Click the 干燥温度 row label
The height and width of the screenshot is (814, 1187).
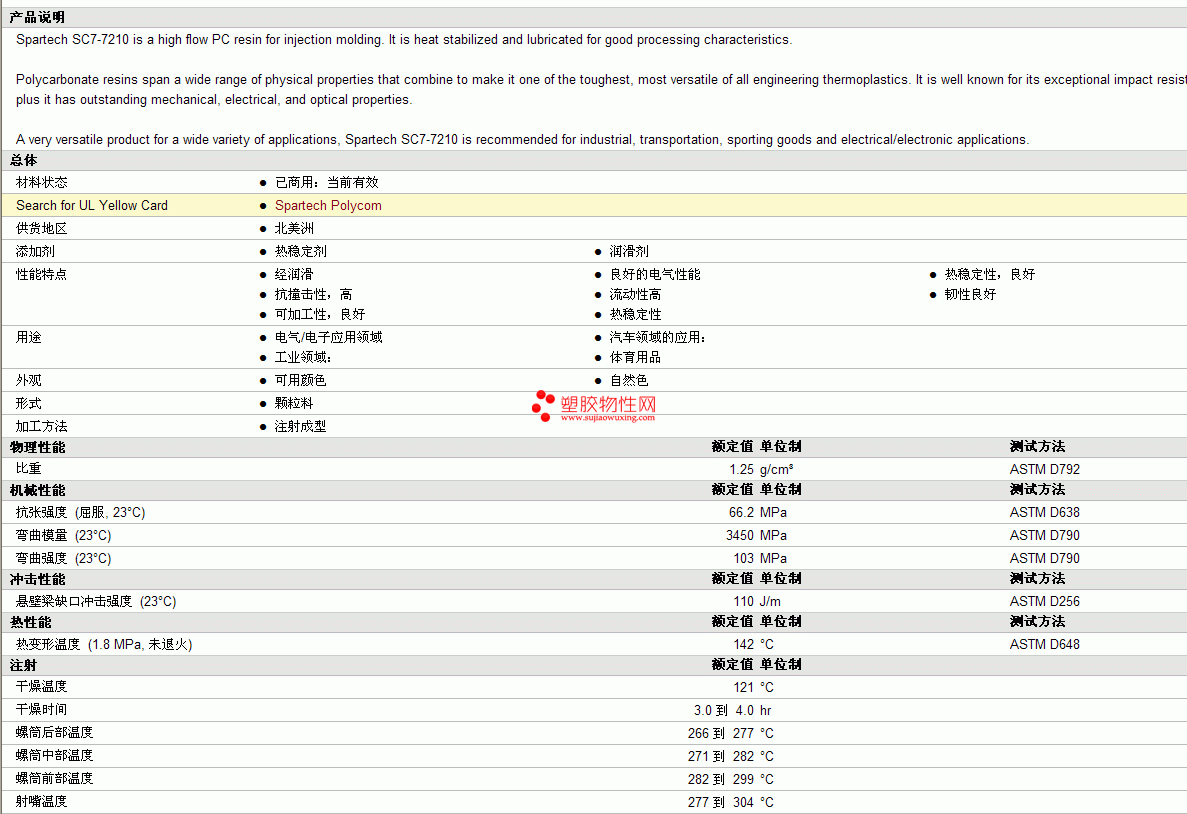click(42, 686)
